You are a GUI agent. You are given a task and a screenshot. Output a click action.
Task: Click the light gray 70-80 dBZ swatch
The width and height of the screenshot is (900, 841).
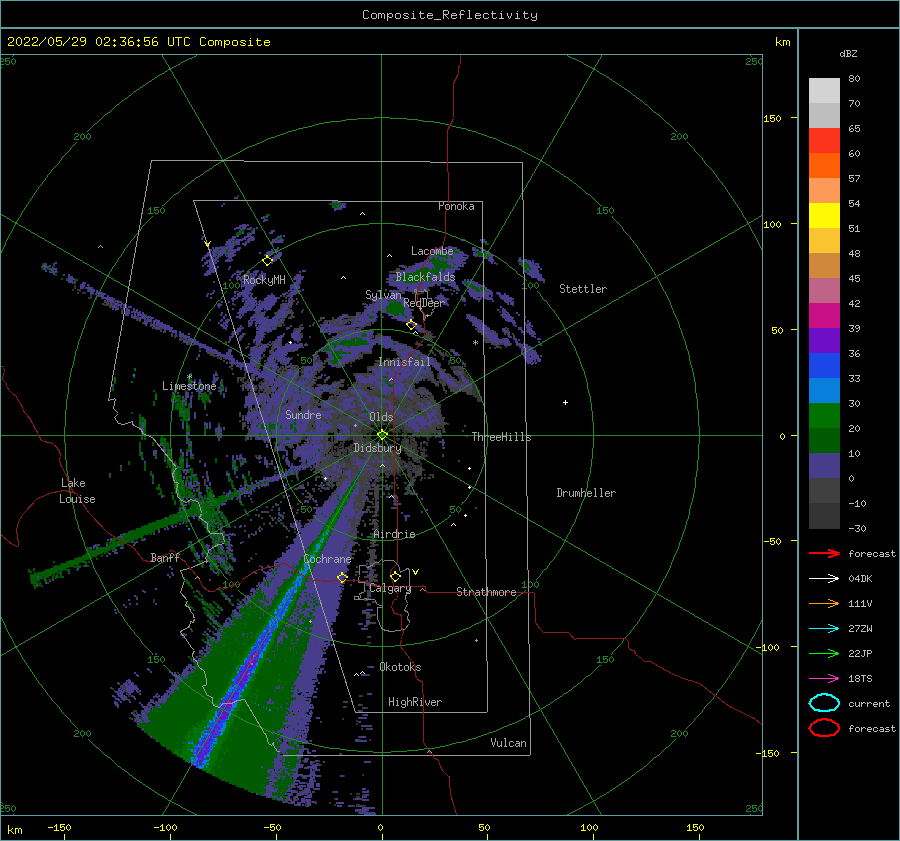(x=824, y=91)
